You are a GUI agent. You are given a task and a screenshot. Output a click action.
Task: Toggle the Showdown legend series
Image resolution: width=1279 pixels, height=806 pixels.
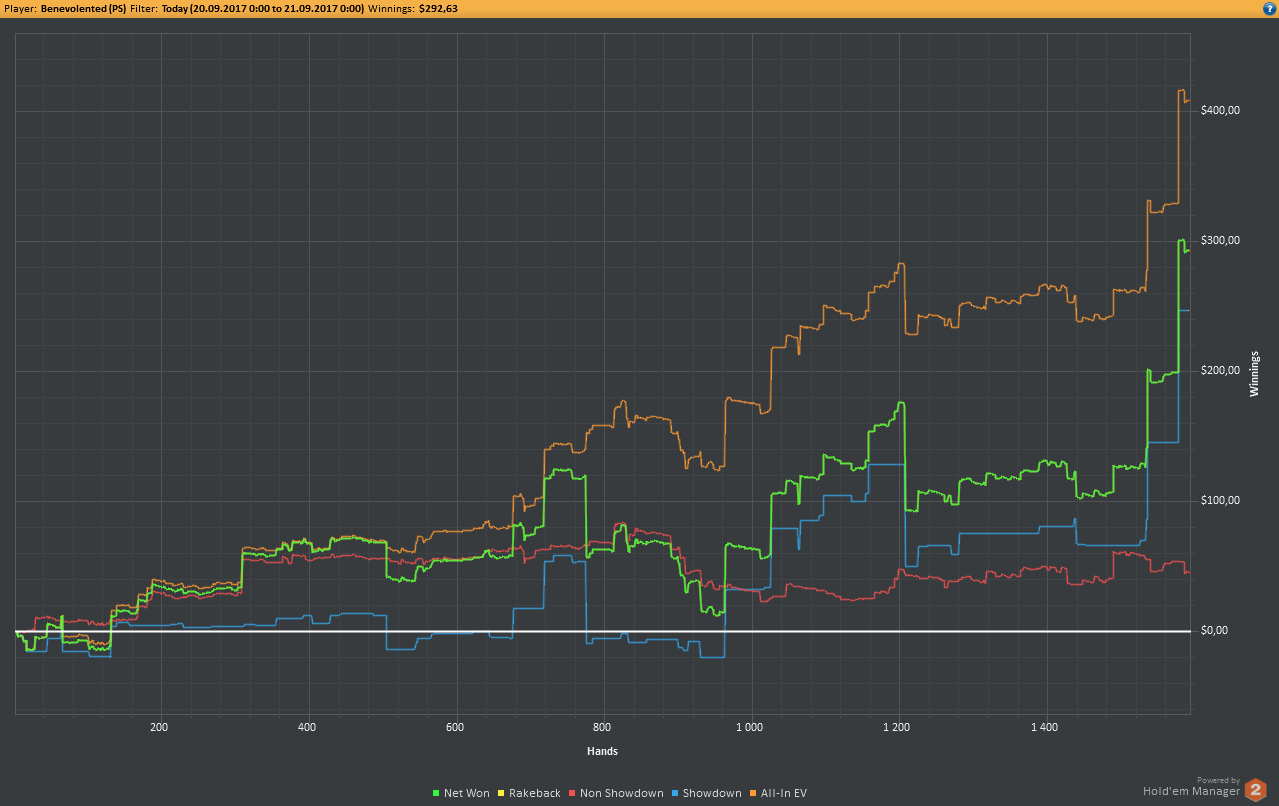707,793
